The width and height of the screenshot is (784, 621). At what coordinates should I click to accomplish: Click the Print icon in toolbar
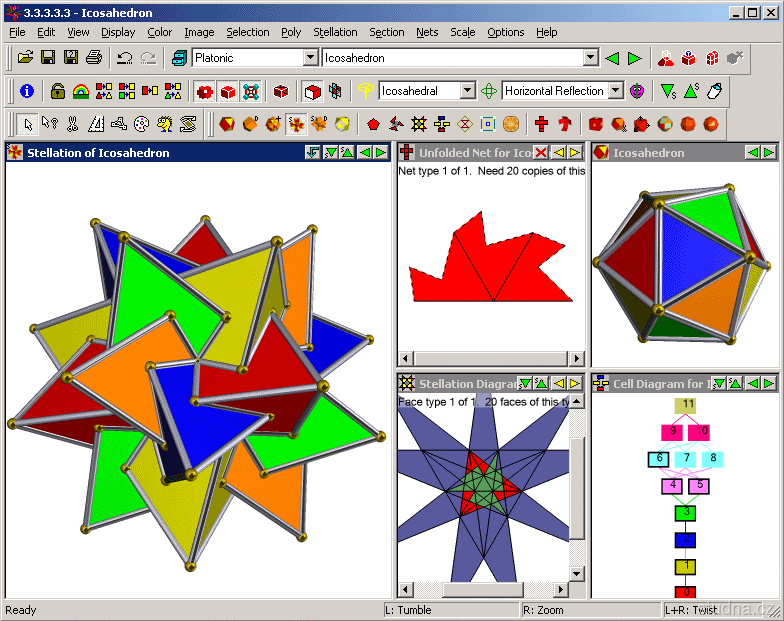[94, 58]
